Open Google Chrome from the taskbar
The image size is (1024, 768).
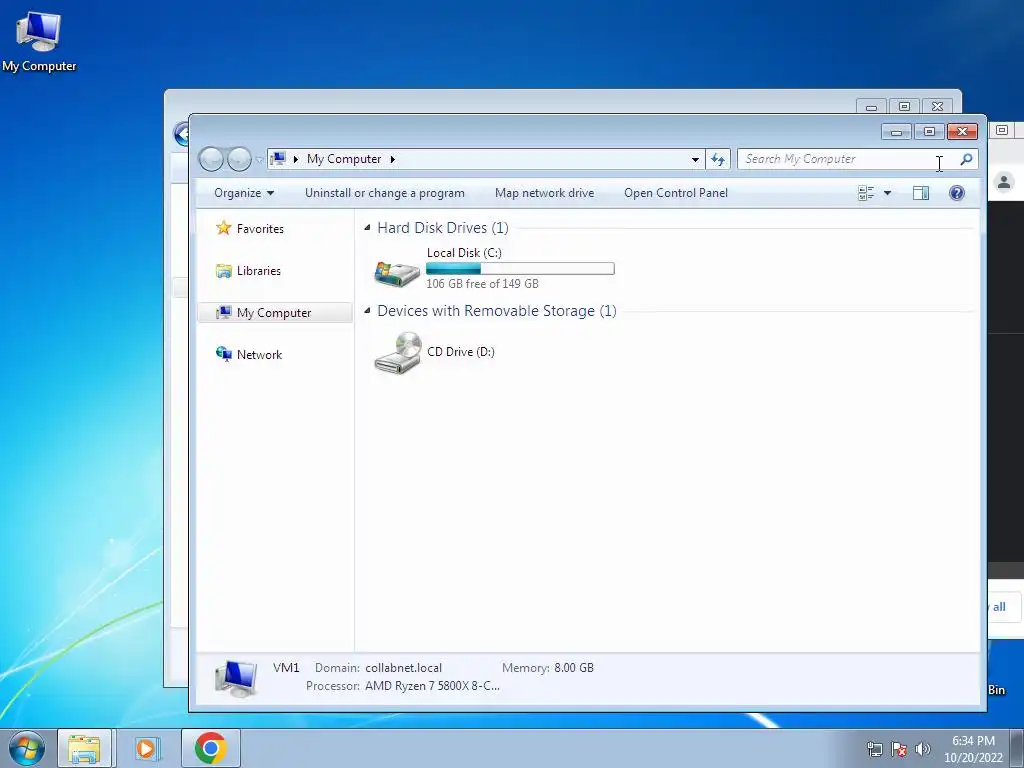point(210,748)
